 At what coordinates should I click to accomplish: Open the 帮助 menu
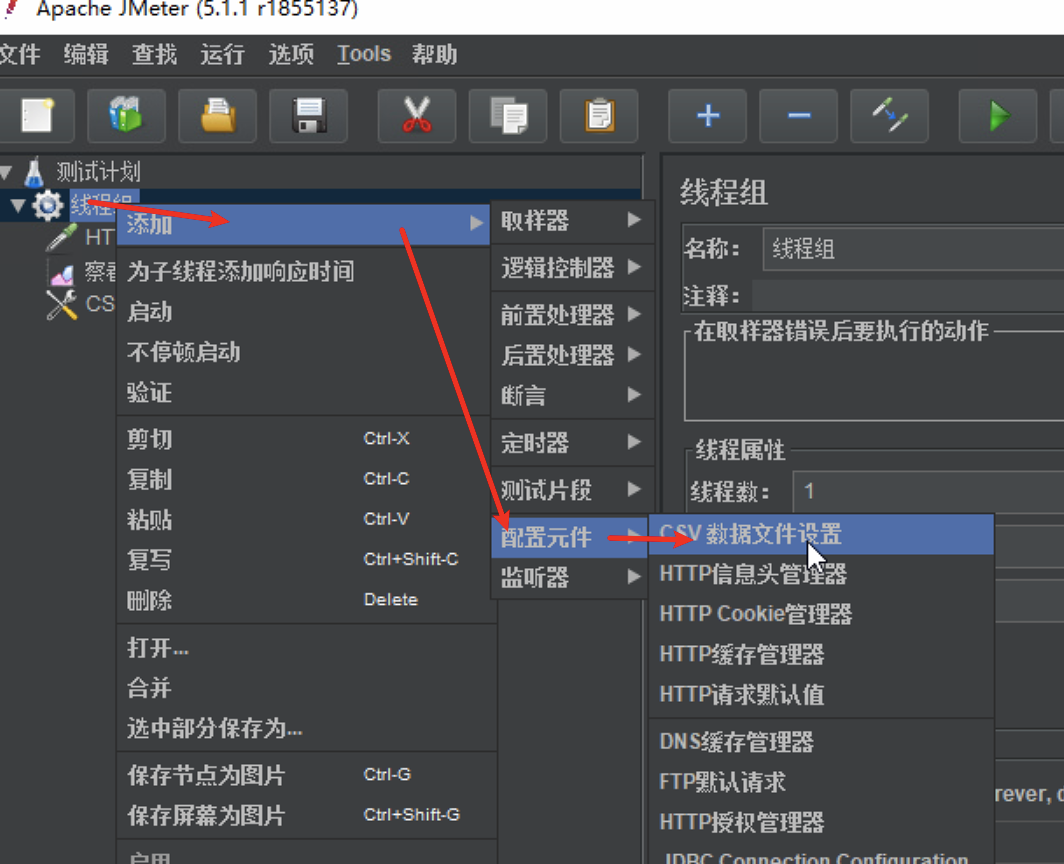point(434,54)
